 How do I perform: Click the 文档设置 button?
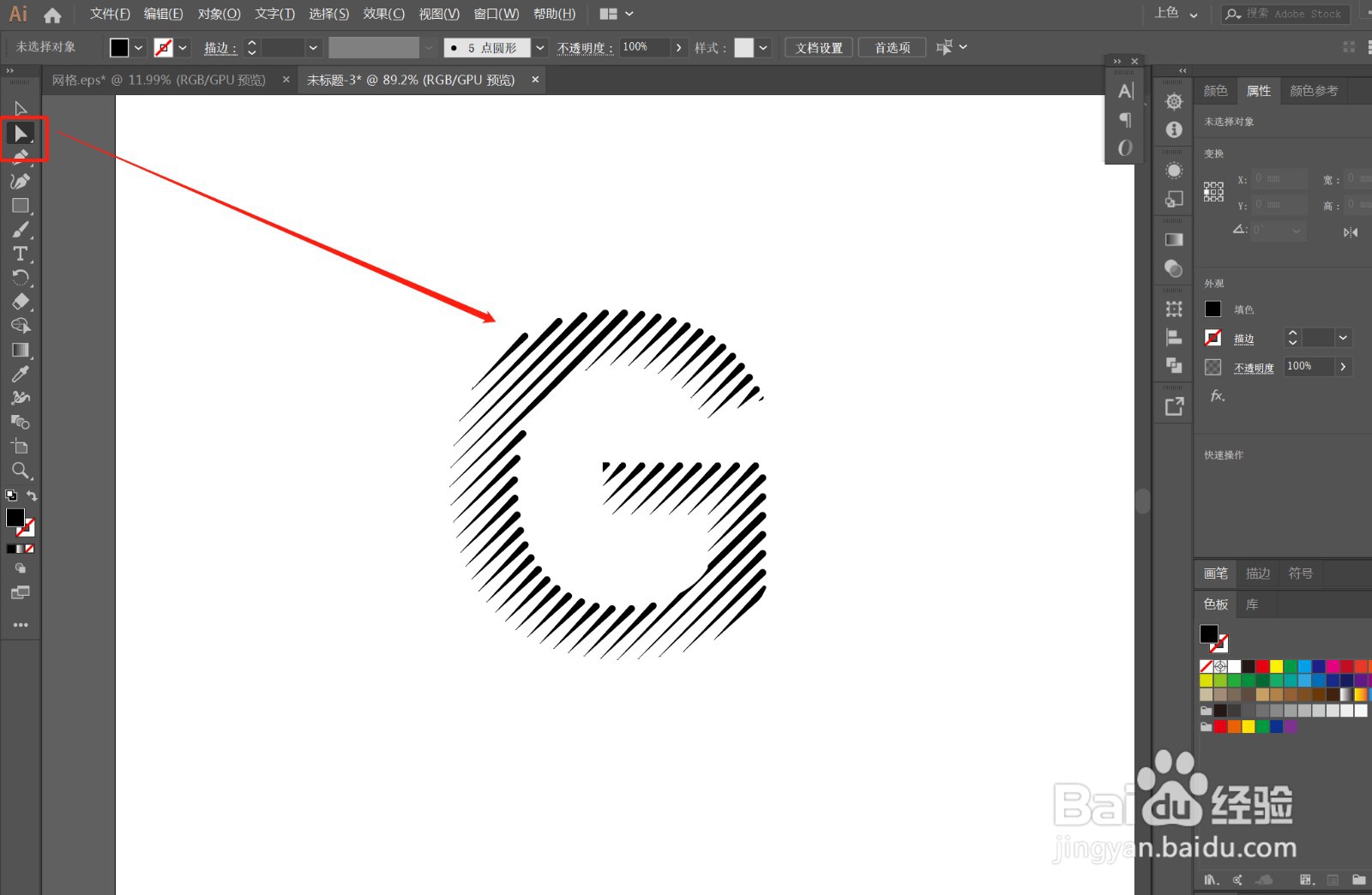[x=819, y=48]
